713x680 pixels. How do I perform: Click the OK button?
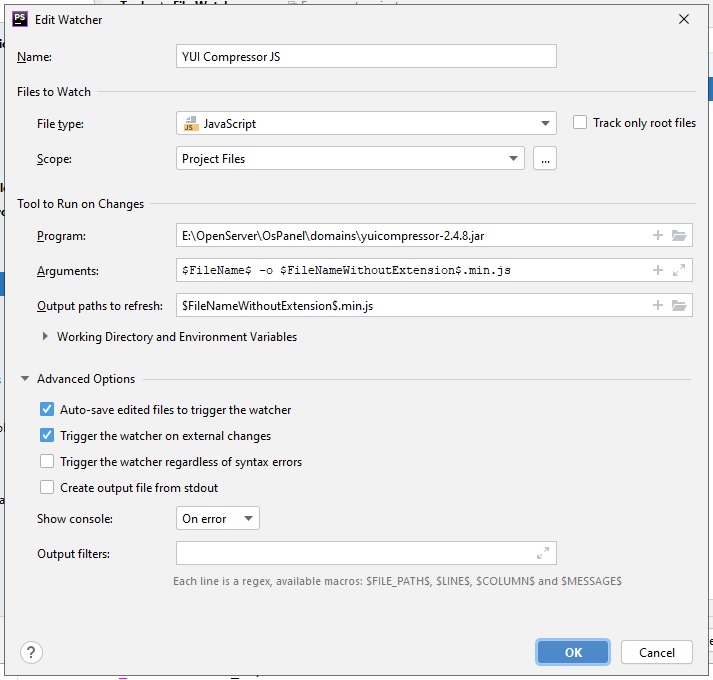tap(573, 652)
